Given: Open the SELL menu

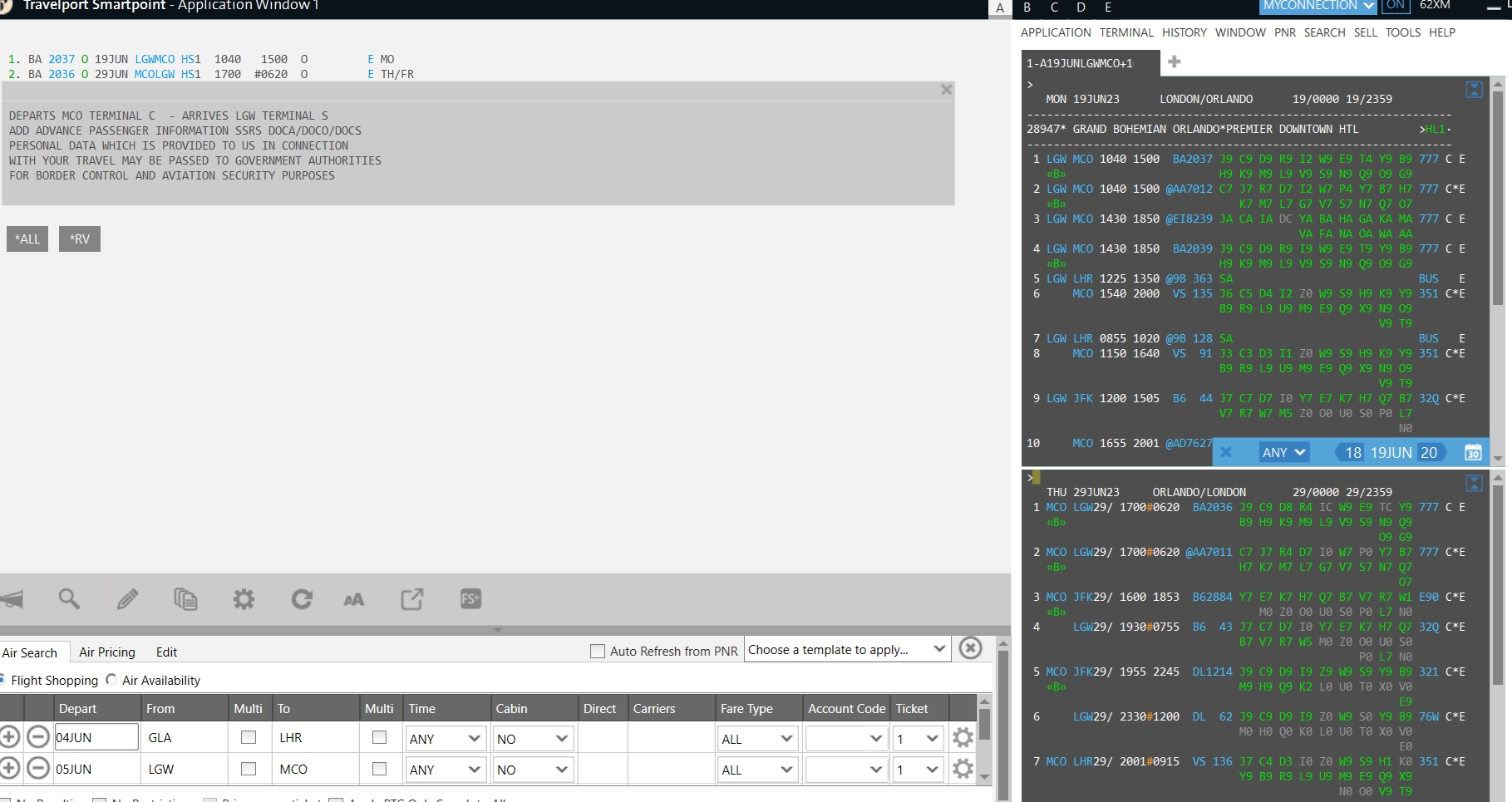Looking at the screenshot, I should point(1366,32).
